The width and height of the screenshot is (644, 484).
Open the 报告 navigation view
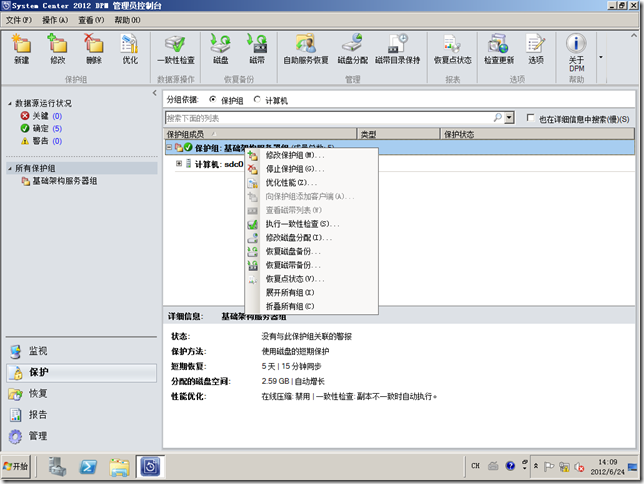(x=81, y=415)
